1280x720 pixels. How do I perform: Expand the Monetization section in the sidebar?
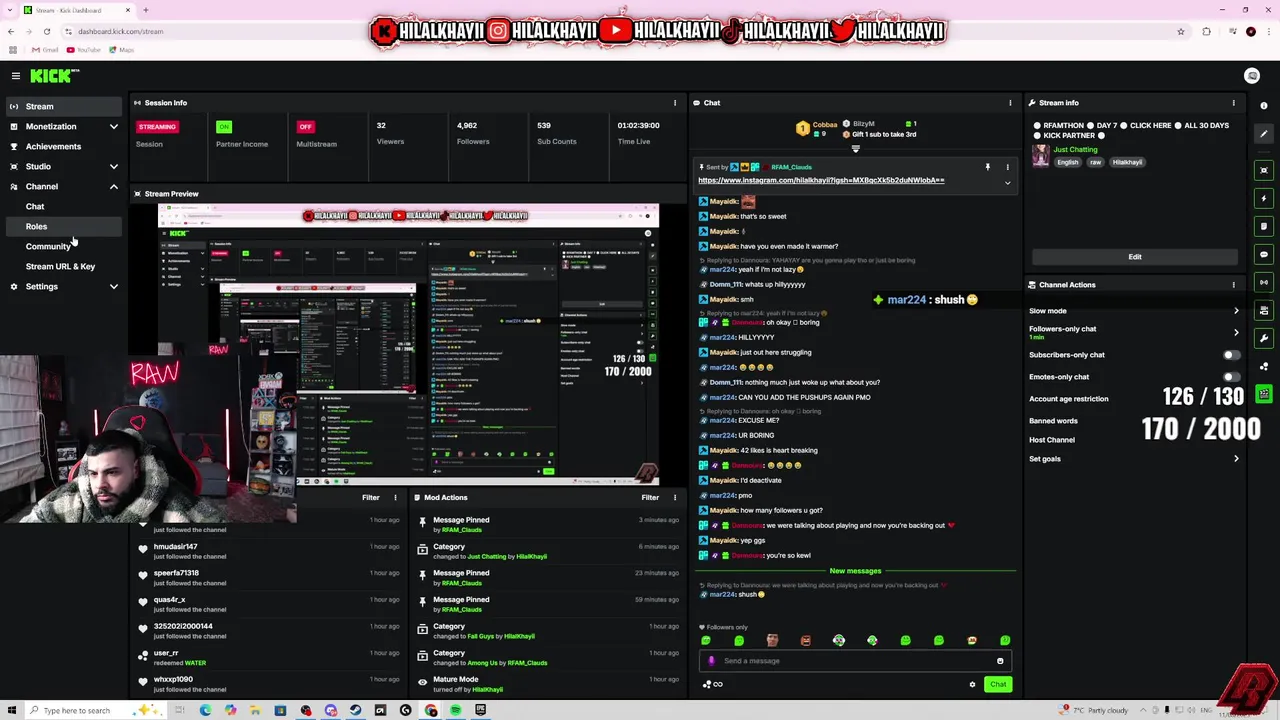(64, 127)
